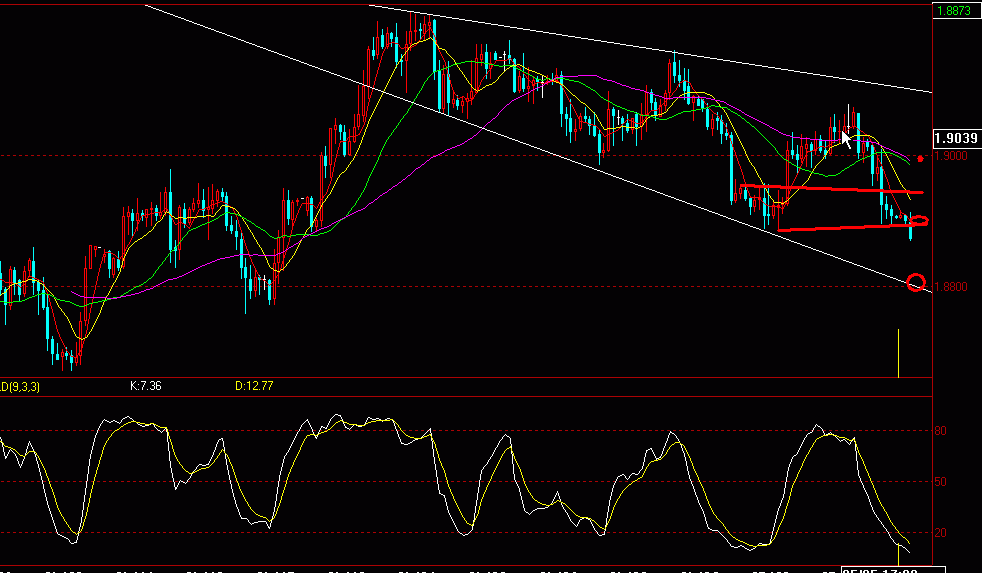Click the 20 level on oscillator scale
Viewport: 982px width, 573px height.
point(940,533)
